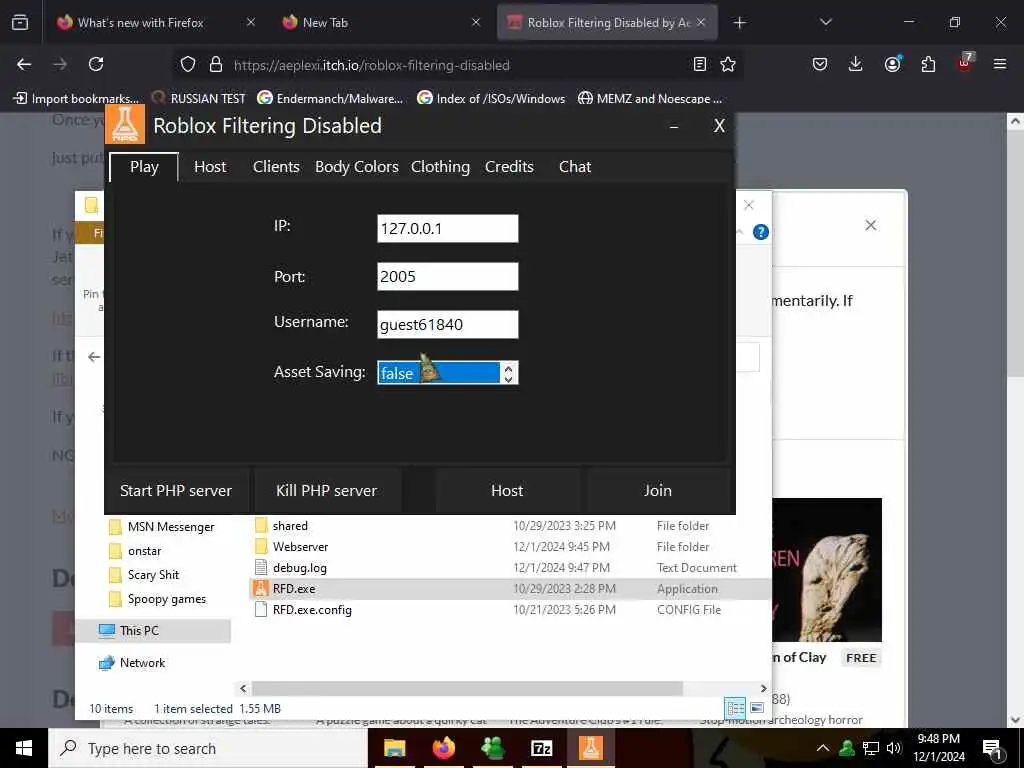The width and height of the screenshot is (1024, 768).
Task: Click Import bookmarks button
Action: (76, 98)
